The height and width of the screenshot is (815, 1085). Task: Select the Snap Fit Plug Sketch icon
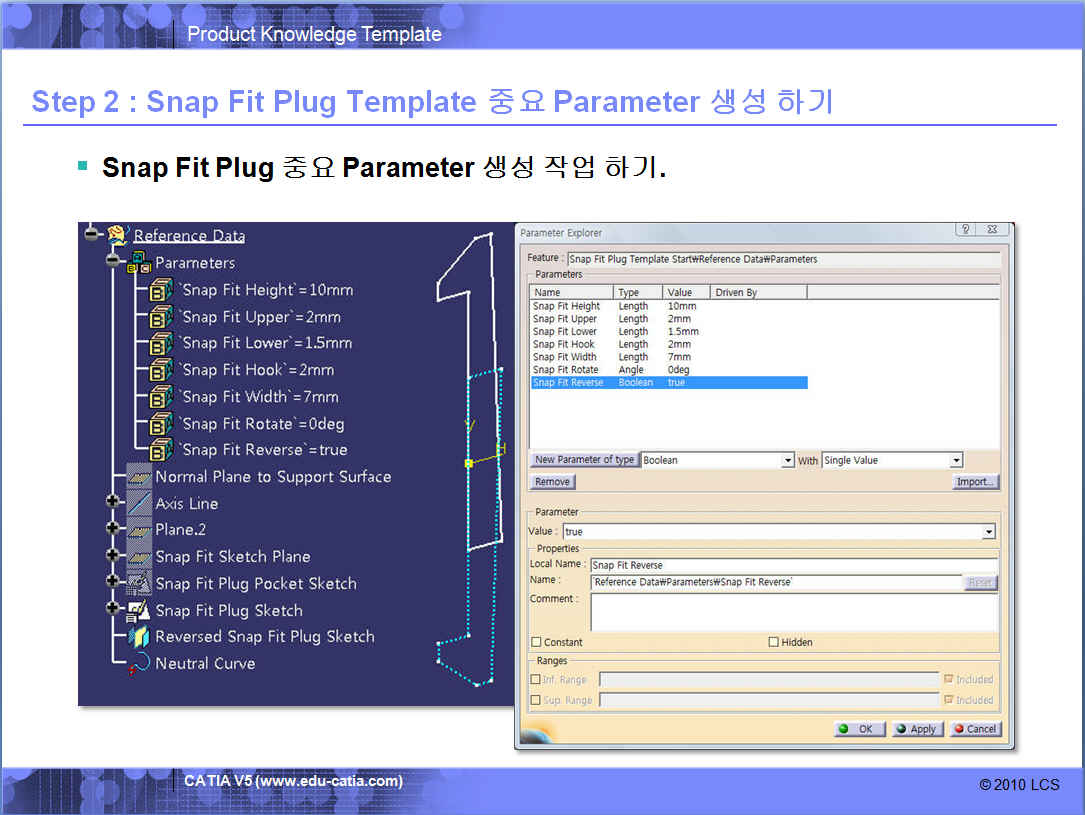tap(139, 610)
